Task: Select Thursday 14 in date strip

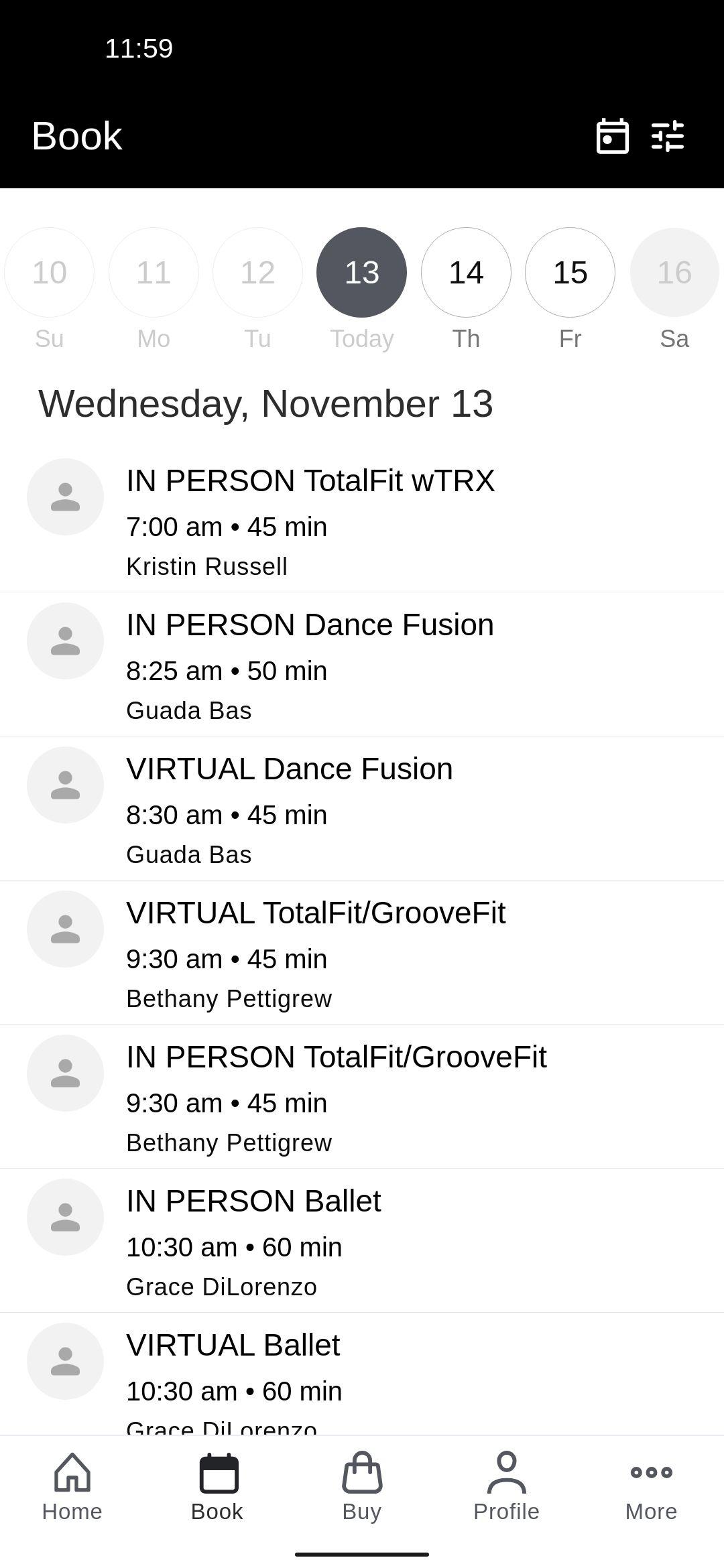Action: (466, 272)
